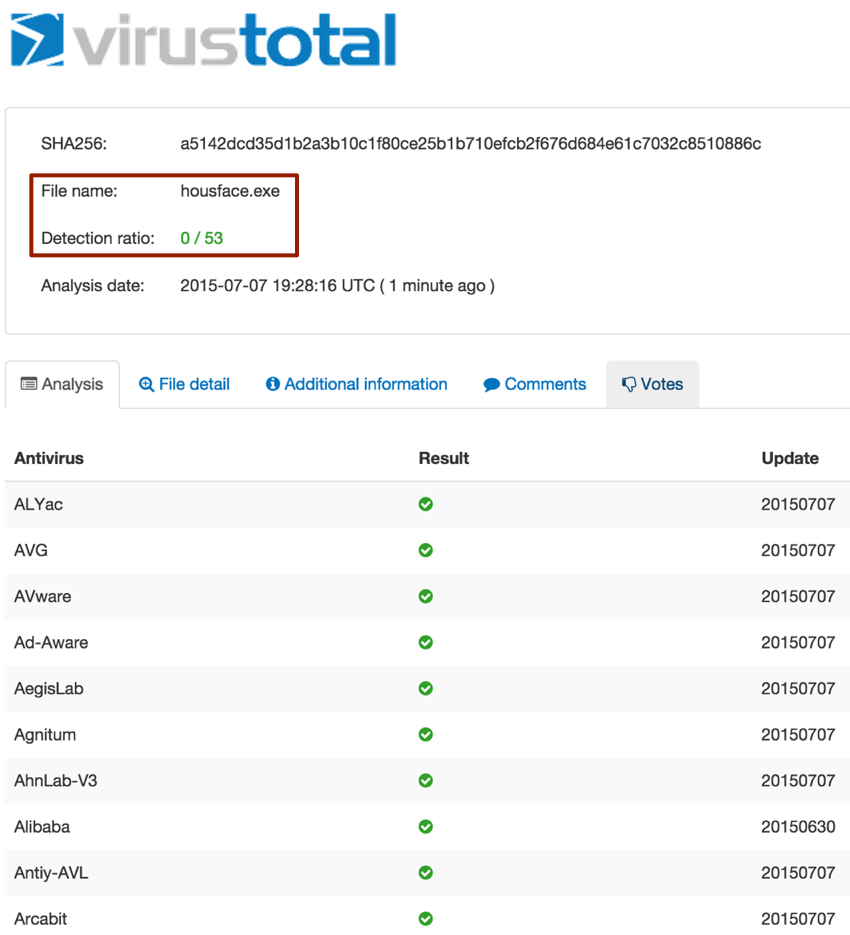
Task: Select the Agnitum antivirus name
Action: pos(45,735)
